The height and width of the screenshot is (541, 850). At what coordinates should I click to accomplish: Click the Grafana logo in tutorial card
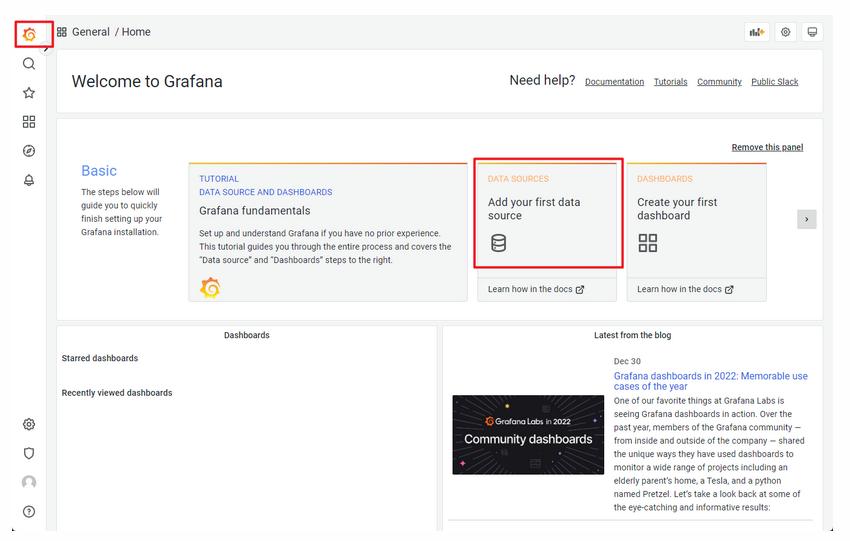(210, 287)
